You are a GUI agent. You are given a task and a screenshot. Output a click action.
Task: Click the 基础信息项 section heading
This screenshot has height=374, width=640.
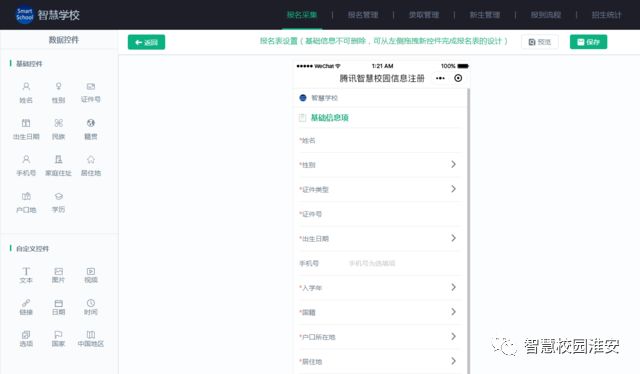pos(329,118)
